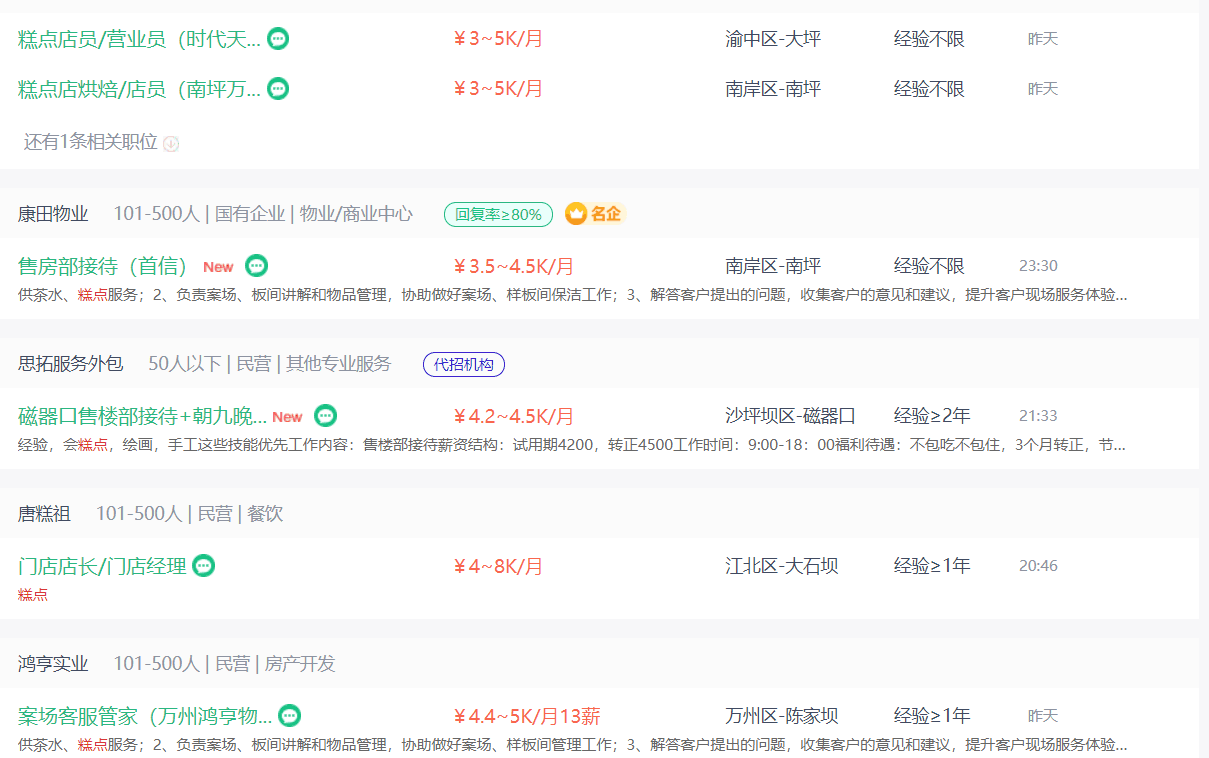Click location 沙坪坝区-磁器口
The image size is (1209, 758).
[790, 415]
